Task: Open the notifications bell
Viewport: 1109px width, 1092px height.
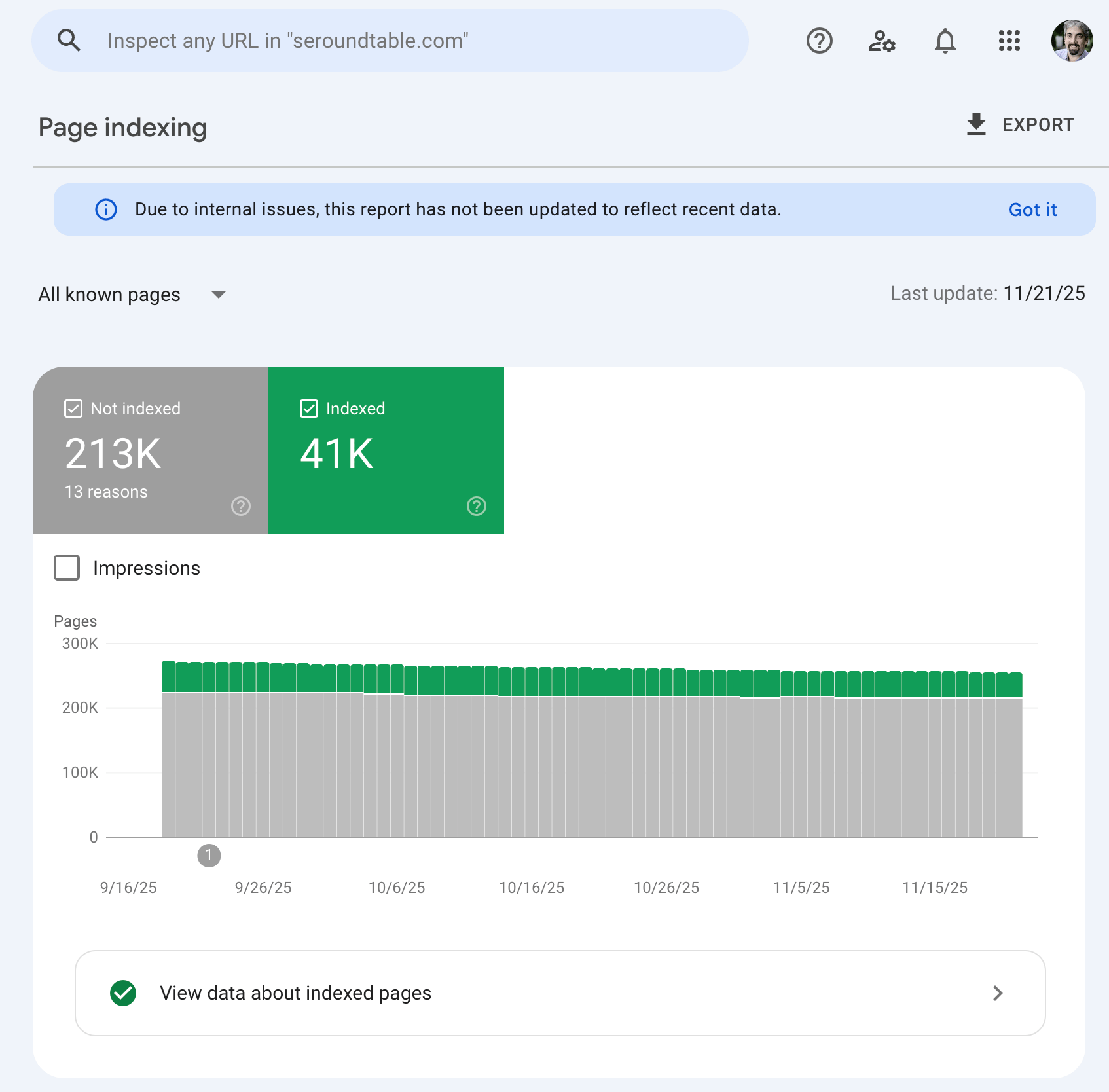Action: (945, 41)
